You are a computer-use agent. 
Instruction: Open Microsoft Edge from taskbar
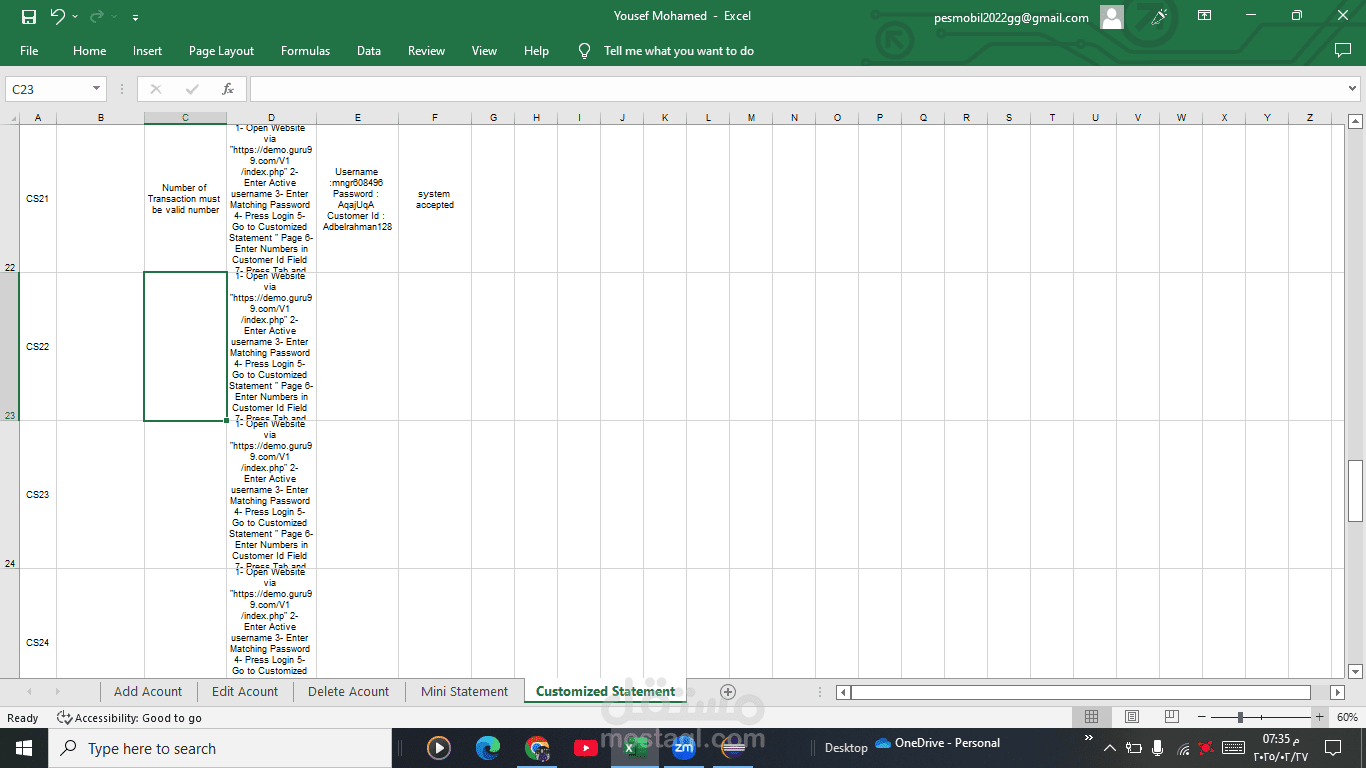pyautogui.click(x=488, y=747)
